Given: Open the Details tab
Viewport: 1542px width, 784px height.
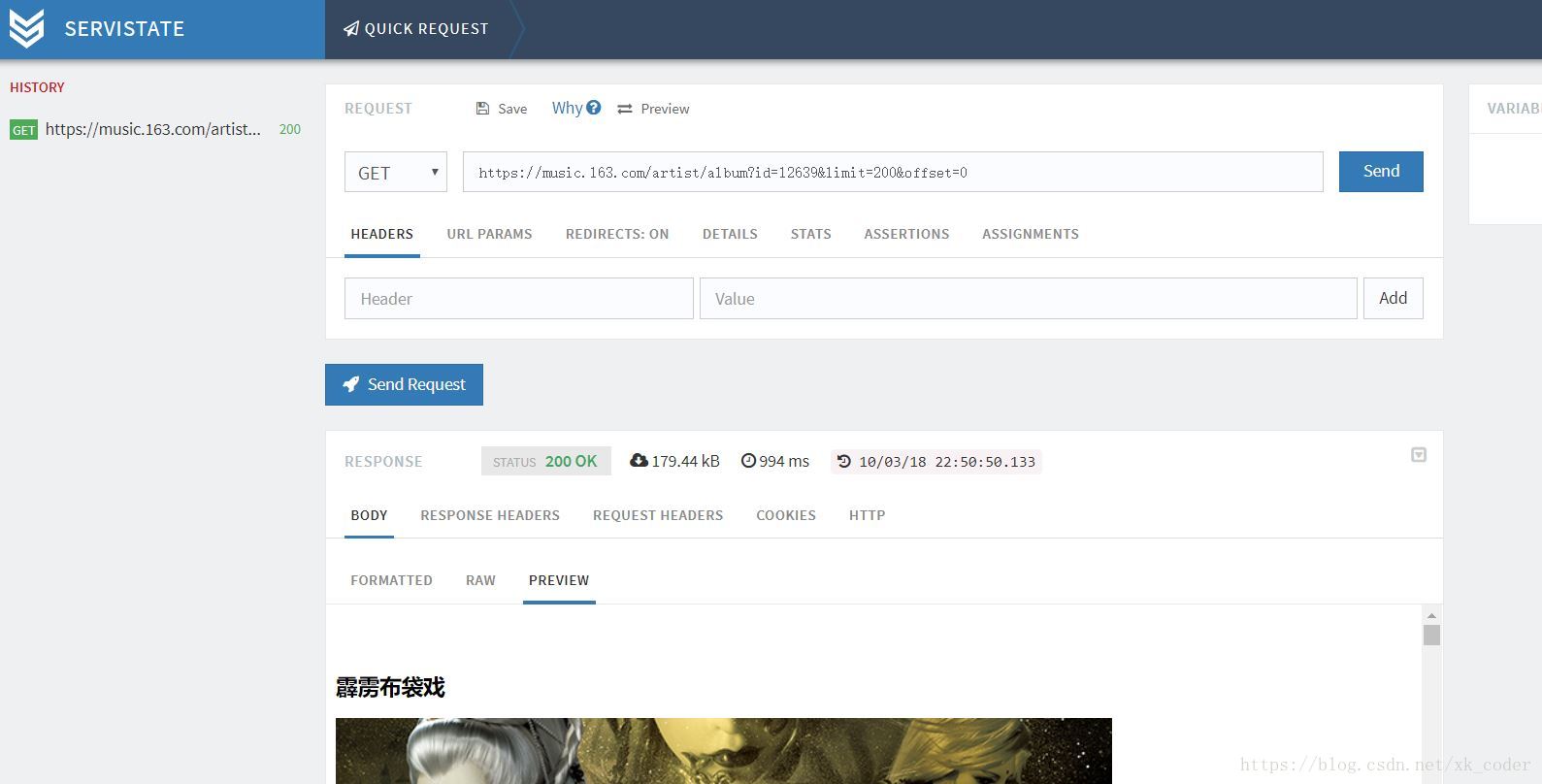Looking at the screenshot, I should coord(730,234).
